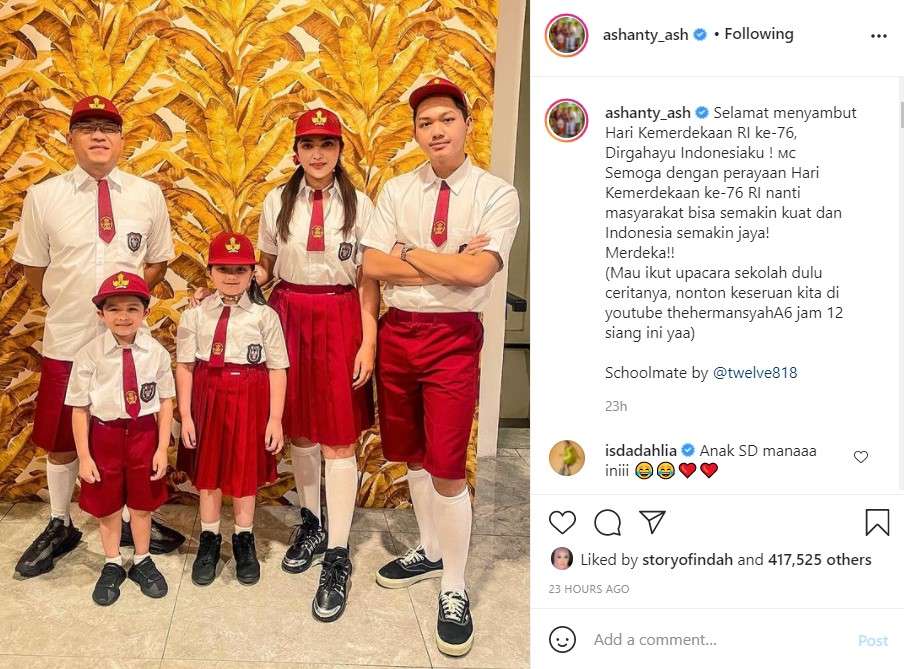
Task: Click Following button in header
Action: [x=759, y=34]
